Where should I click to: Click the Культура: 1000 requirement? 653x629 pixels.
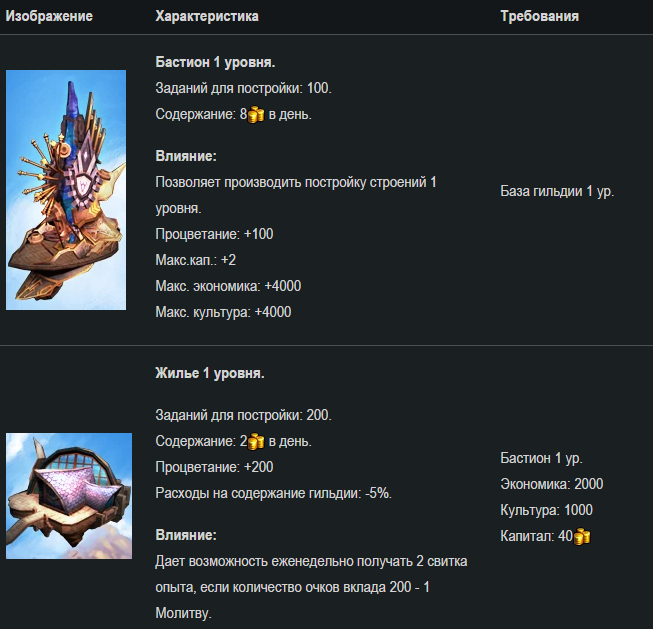(x=546, y=510)
